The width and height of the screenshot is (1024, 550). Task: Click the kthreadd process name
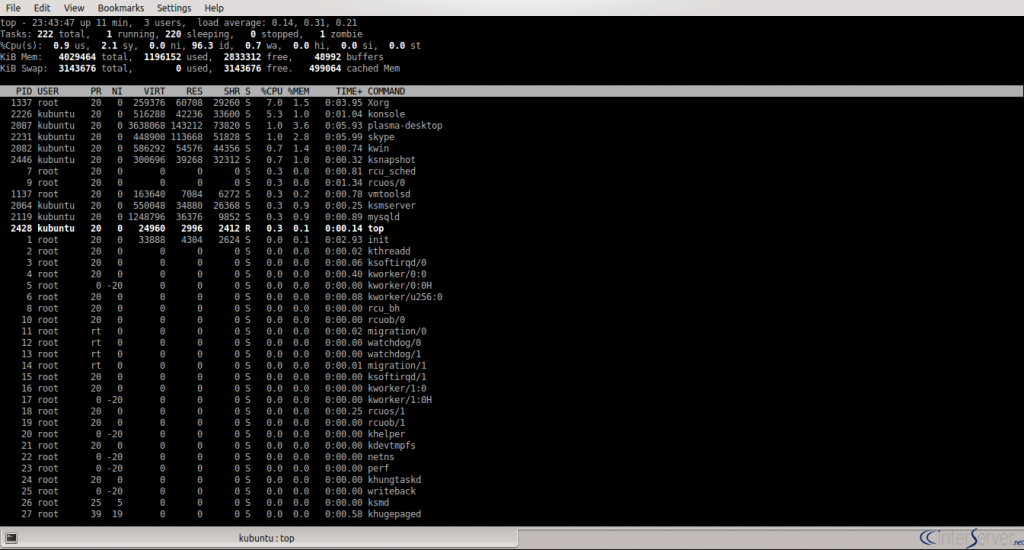[x=389, y=251]
